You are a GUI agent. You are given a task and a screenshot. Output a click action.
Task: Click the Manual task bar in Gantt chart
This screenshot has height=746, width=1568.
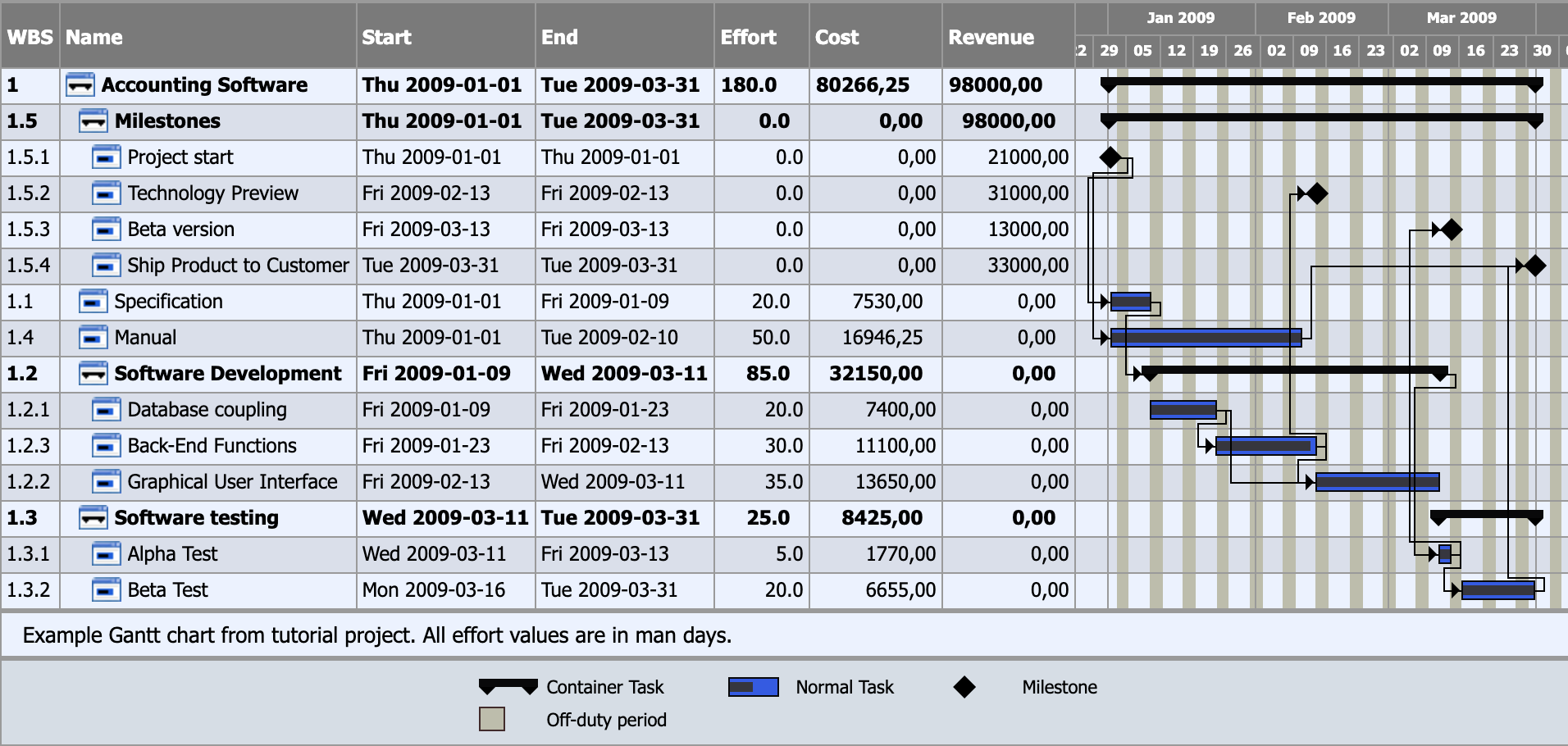(x=1206, y=337)
